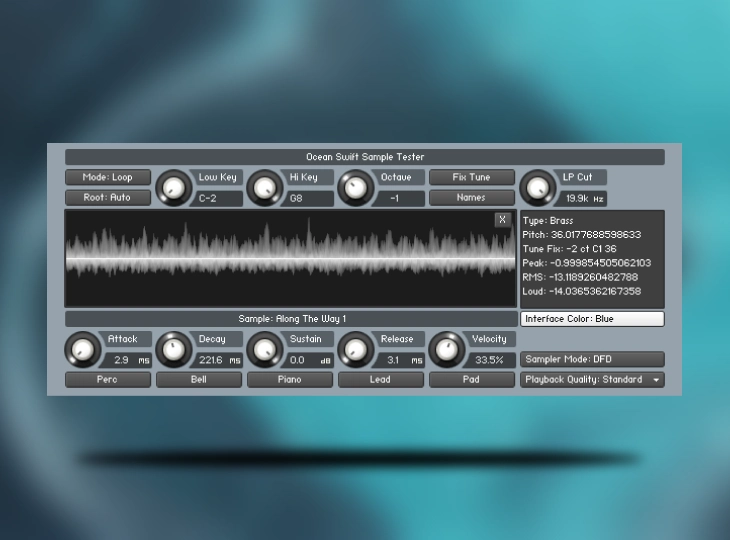The height and width of the screenshot is (540, 730).
Task: Click the Sustain knob
Action: pyautogui.click(x=264, y=348)
